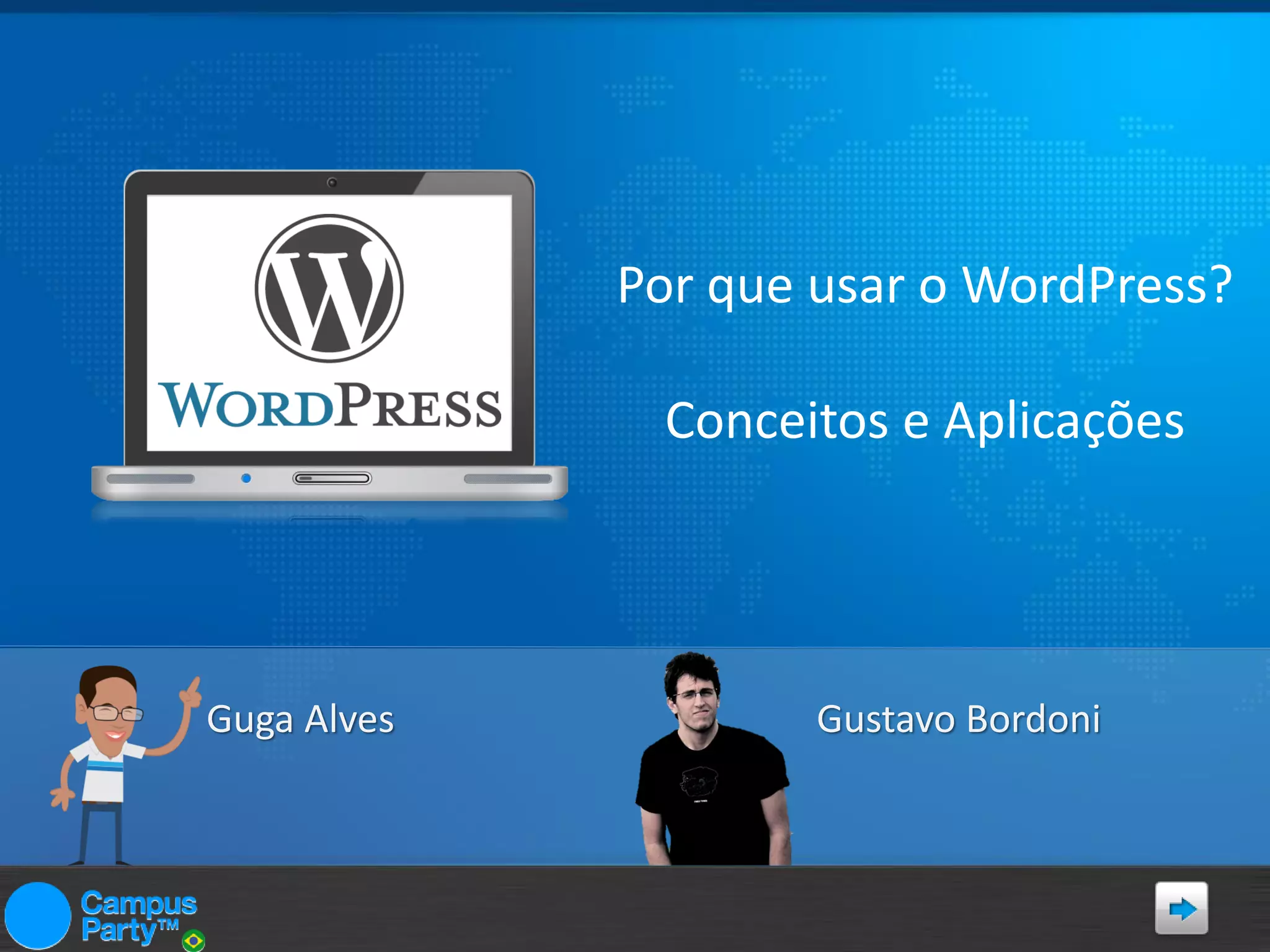
Task: Click the title 'Por que usar o WordPress?'
Action: (924, 286)
